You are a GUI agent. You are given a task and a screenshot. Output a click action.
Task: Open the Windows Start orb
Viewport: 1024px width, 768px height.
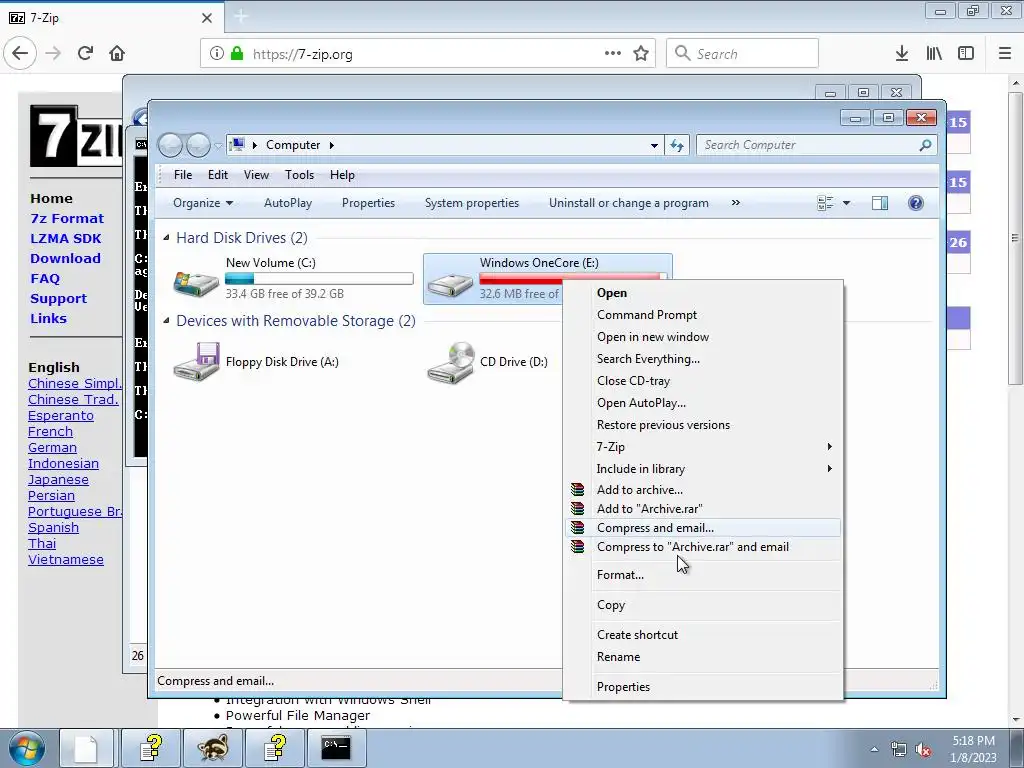26,748
